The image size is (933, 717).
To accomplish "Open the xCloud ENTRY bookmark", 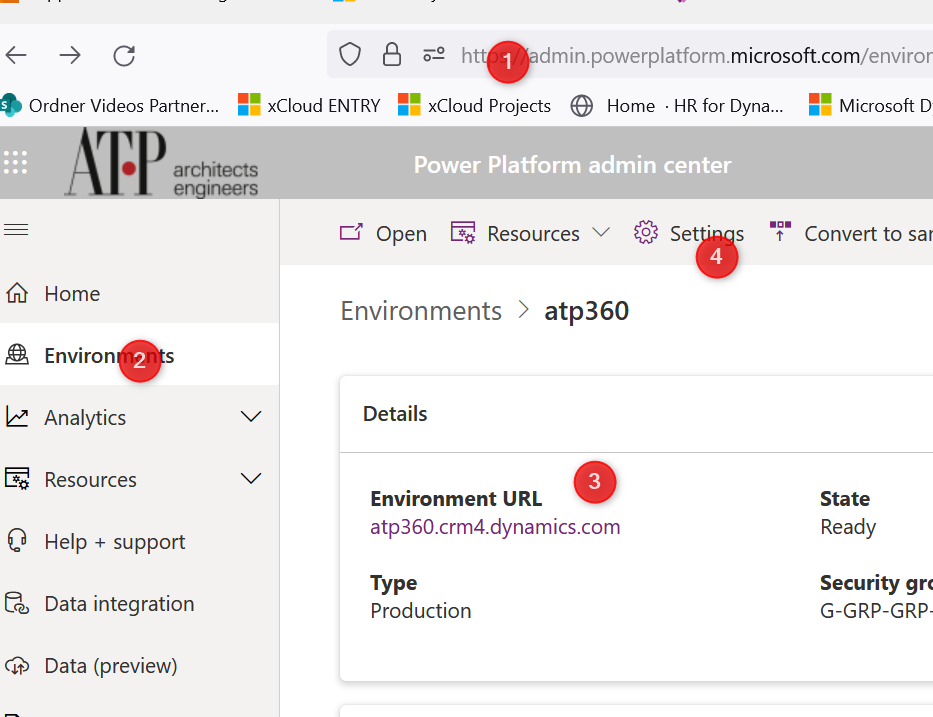I will pyautogui.click(x=309, y=105).
